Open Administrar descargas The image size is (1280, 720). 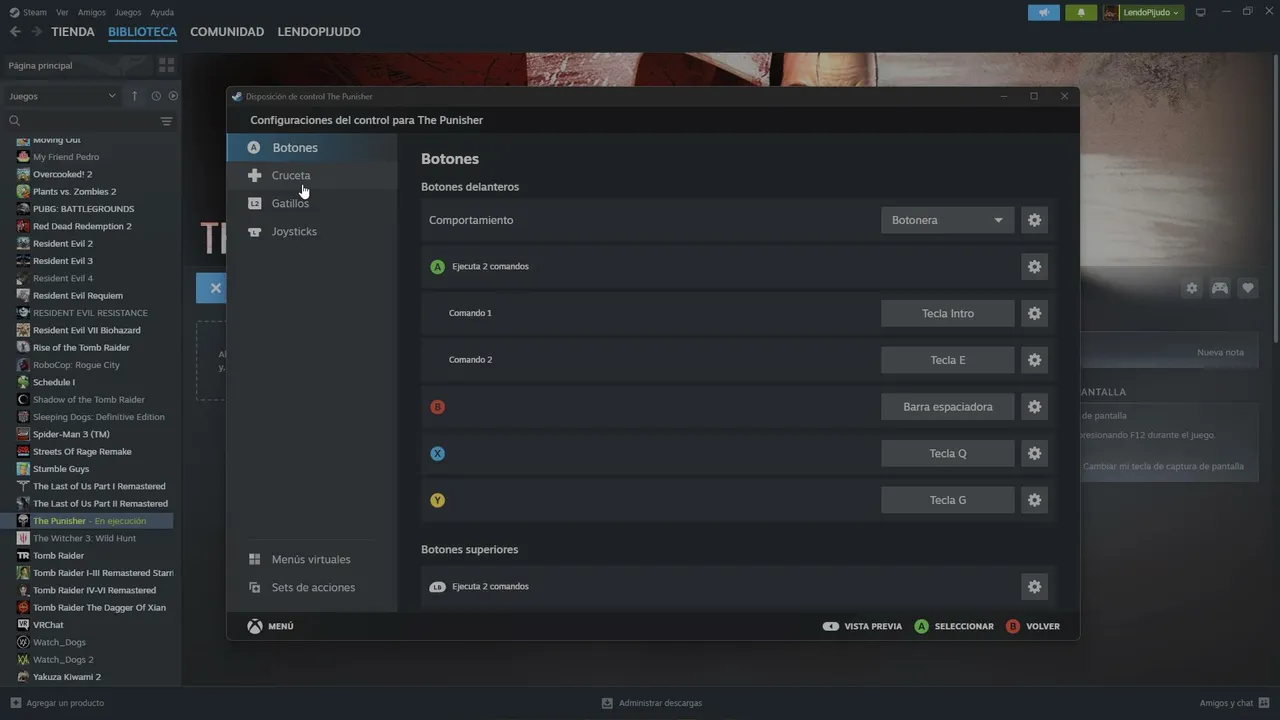(652, 703)
